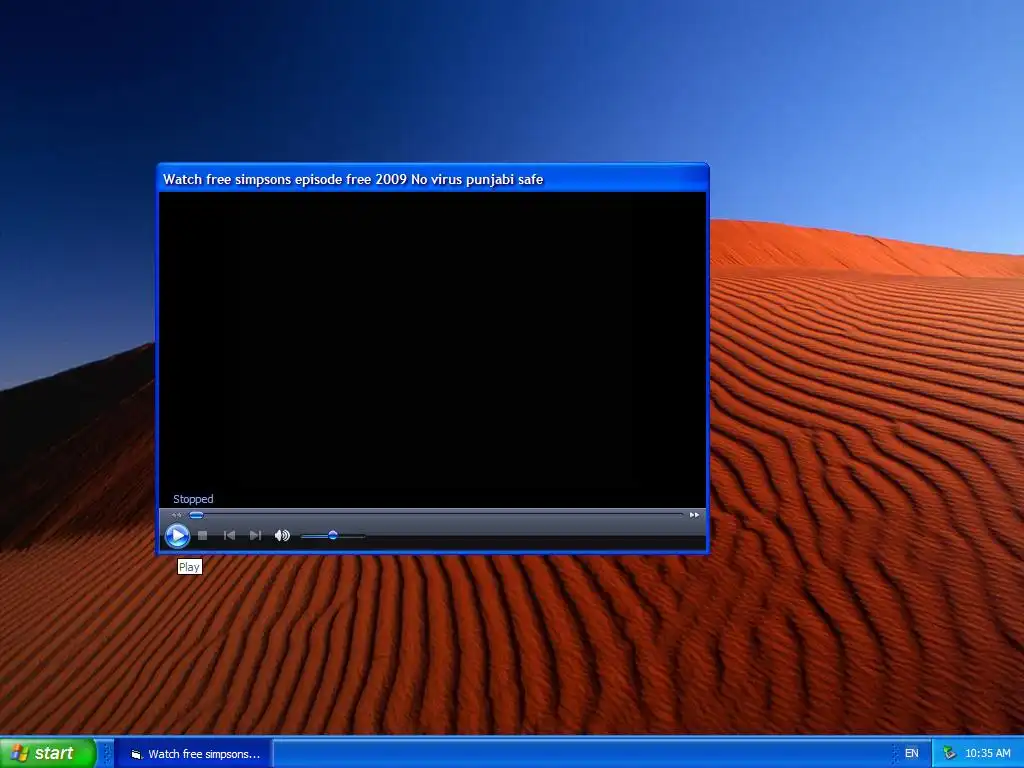The width and height of the screenshot is (1024, 768).
Task: Click the black video display area
Action: pyautogui.click(x=432, y=349)
